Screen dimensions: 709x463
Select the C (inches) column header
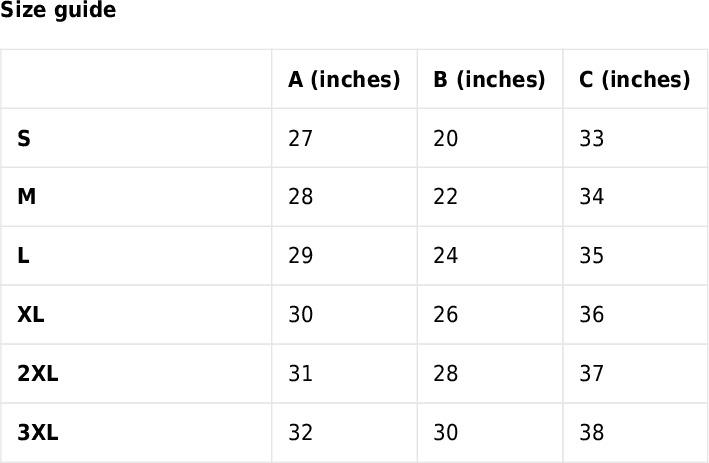click(x=634, y=79)
